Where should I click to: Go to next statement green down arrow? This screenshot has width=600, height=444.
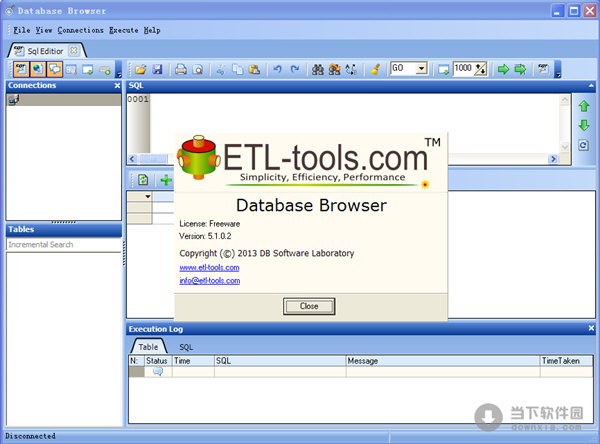coord(584,125)
